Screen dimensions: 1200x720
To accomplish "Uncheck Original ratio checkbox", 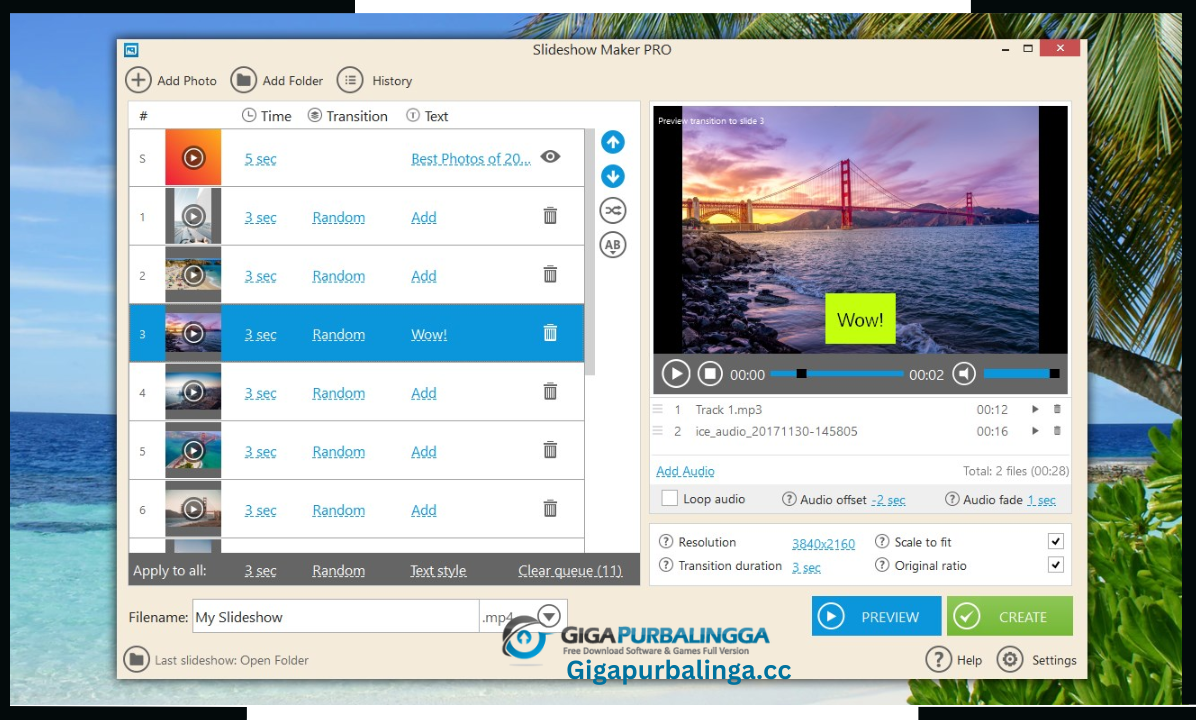I will click(x=1055, y=565).
